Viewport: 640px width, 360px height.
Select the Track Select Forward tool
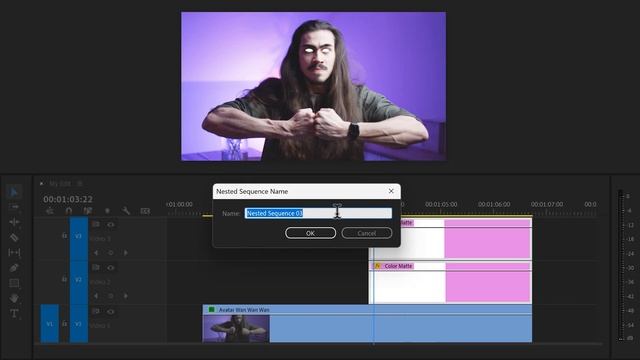point(14,207)
